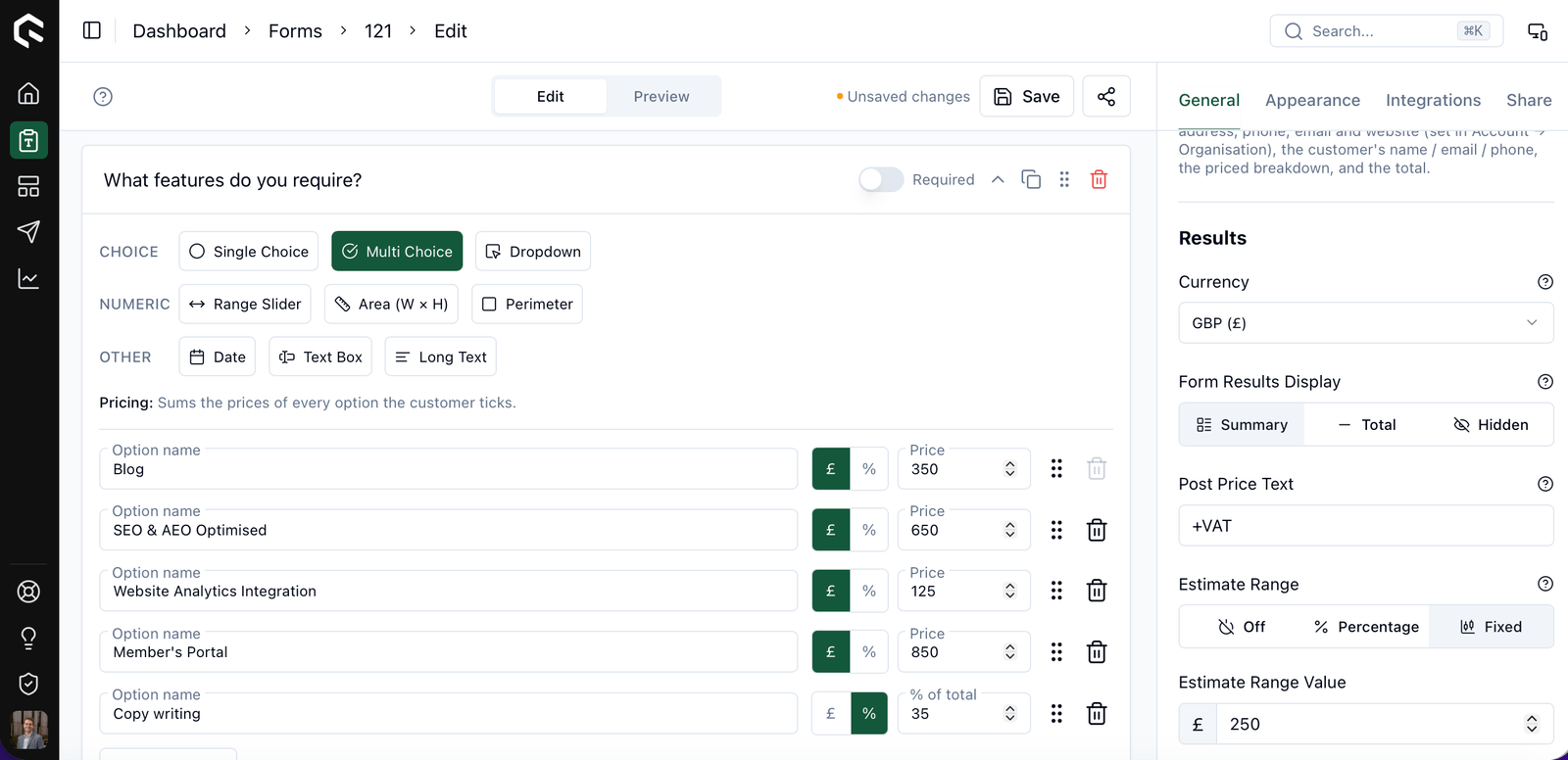
Task: Show help for Post Price Text
Action: pyautogui.click(x=1545, y=484)
